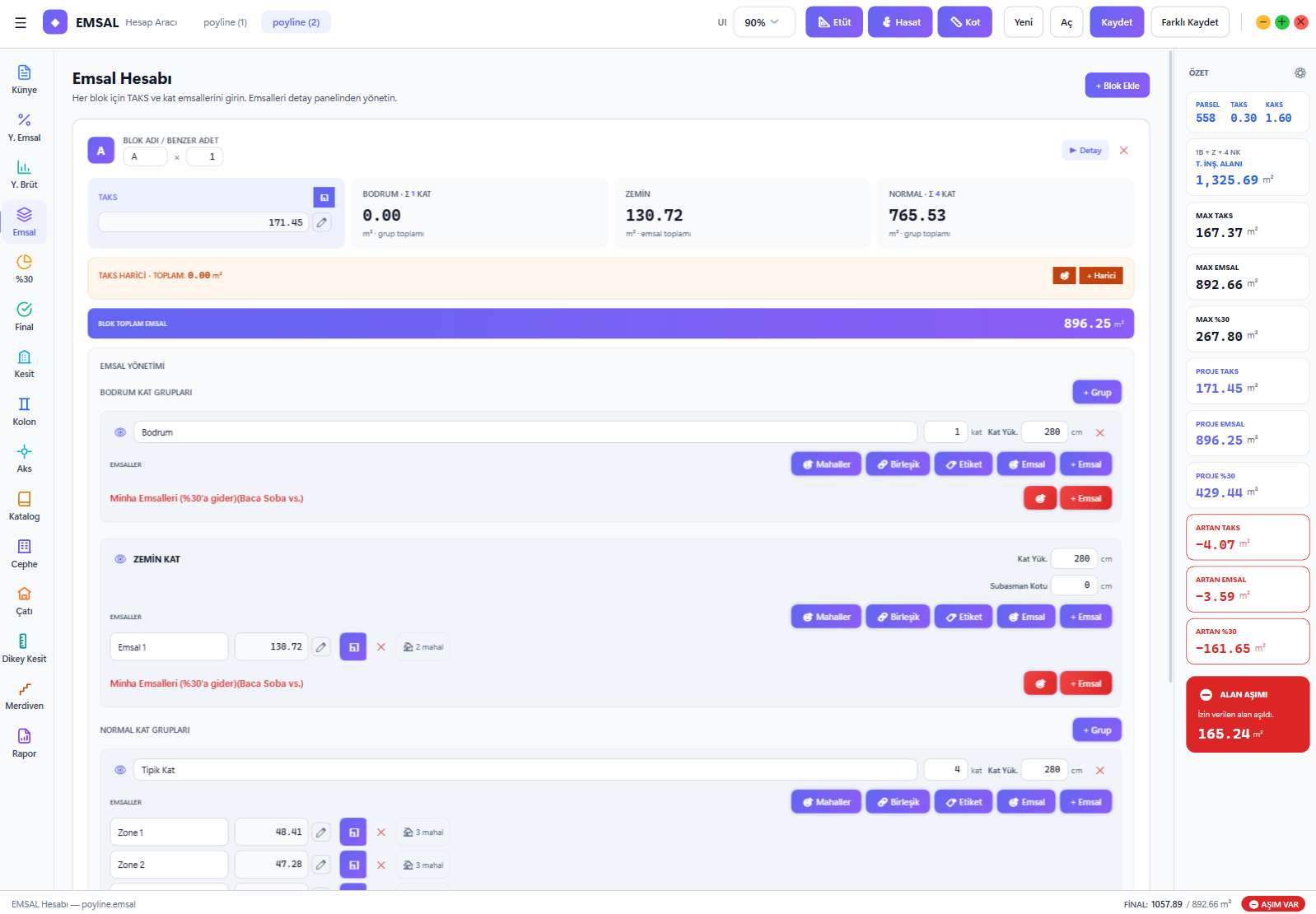This screenshot has height=914, width=1316.
Task: Open the Y. Brüt sidebar section
Action: click(24, 175)
